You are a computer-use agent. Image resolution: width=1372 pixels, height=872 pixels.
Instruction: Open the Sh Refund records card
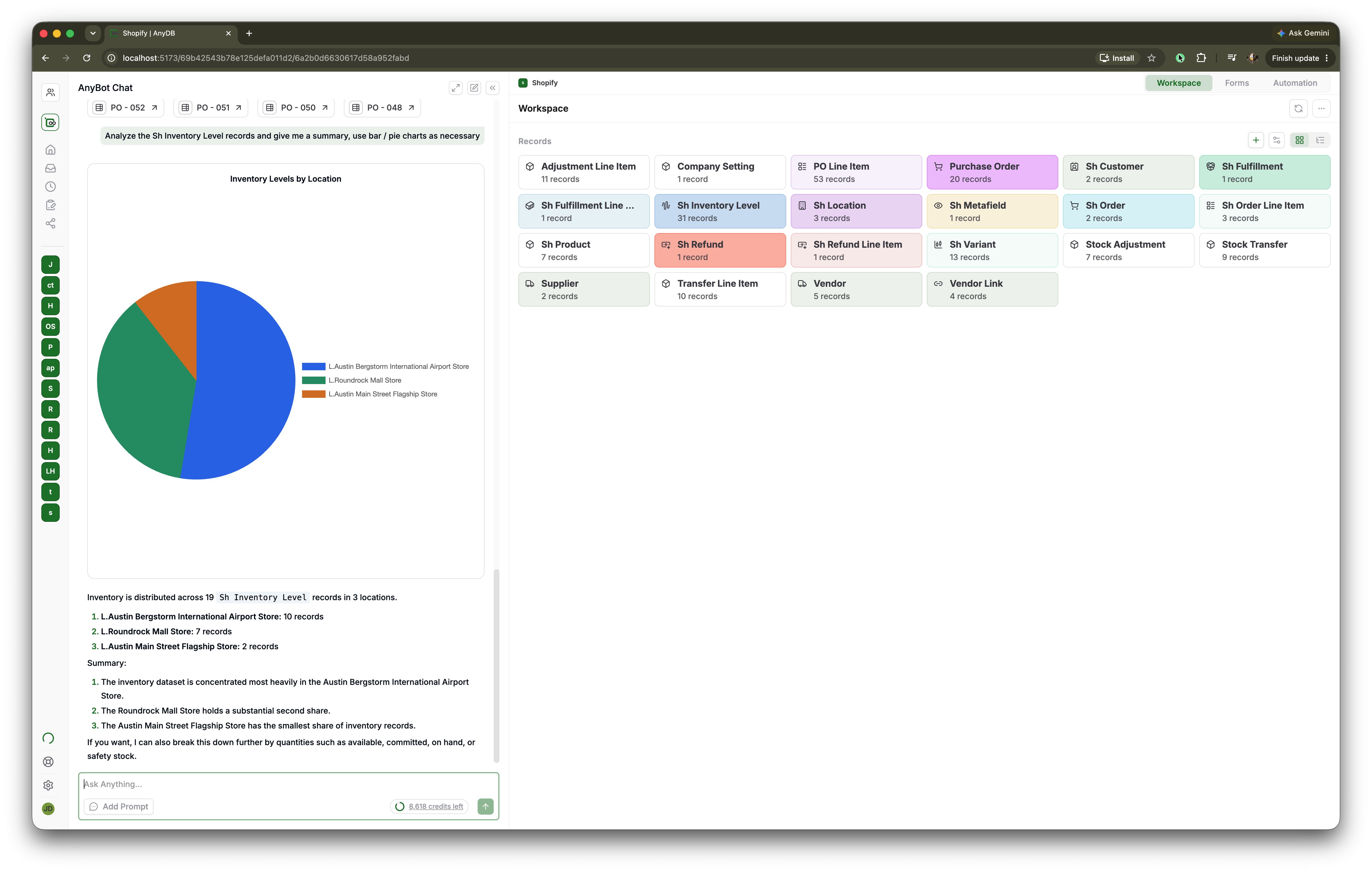720,250
